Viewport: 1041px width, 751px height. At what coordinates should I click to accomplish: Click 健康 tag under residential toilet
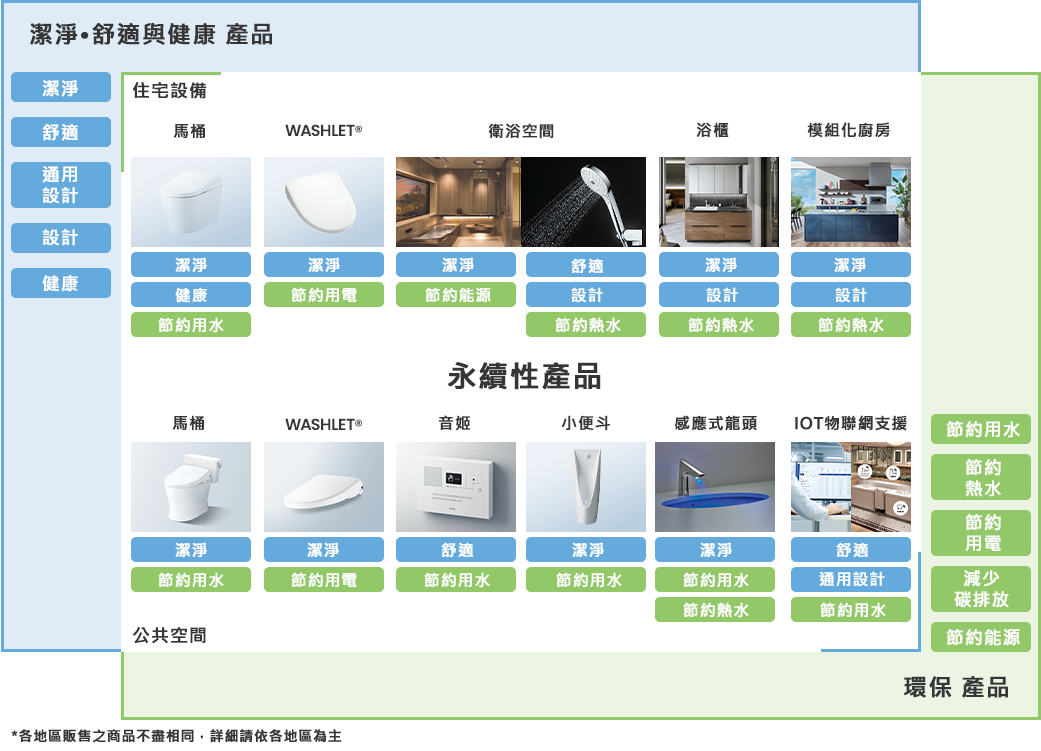pyautogui.click(x=191, y=295)
